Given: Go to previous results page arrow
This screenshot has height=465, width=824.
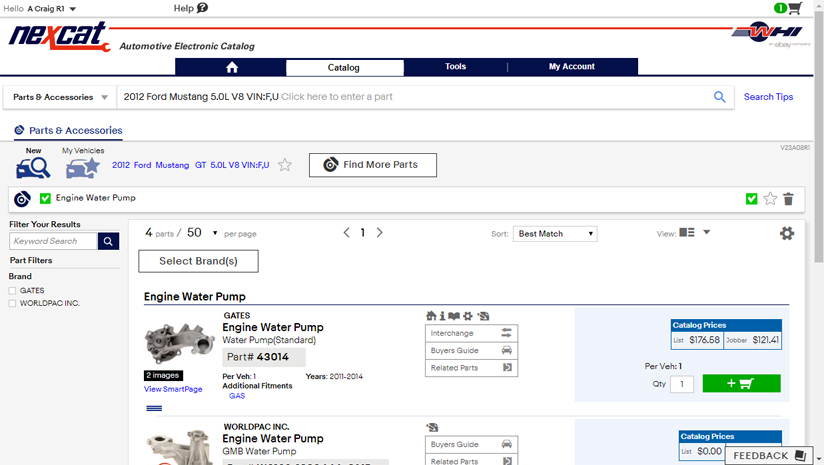Looking at the screenshot, I should (346, 232).
